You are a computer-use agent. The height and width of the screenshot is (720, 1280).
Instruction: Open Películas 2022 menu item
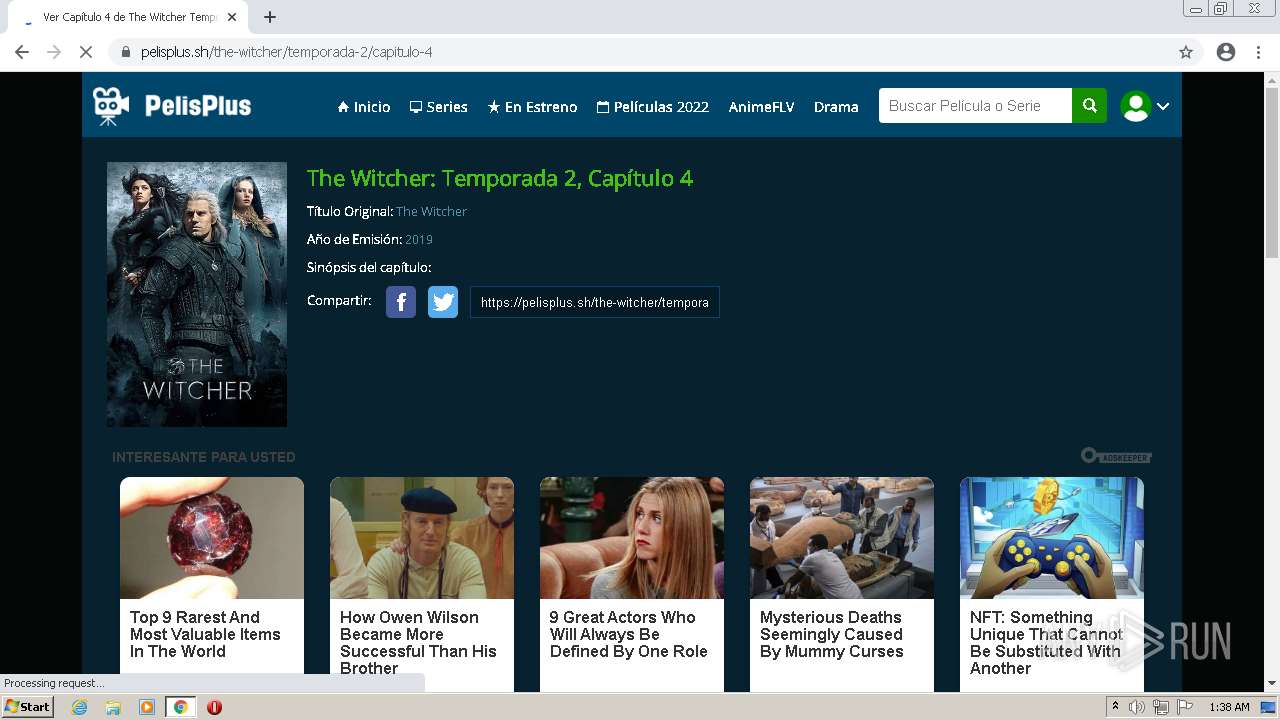tap(652, 107)
